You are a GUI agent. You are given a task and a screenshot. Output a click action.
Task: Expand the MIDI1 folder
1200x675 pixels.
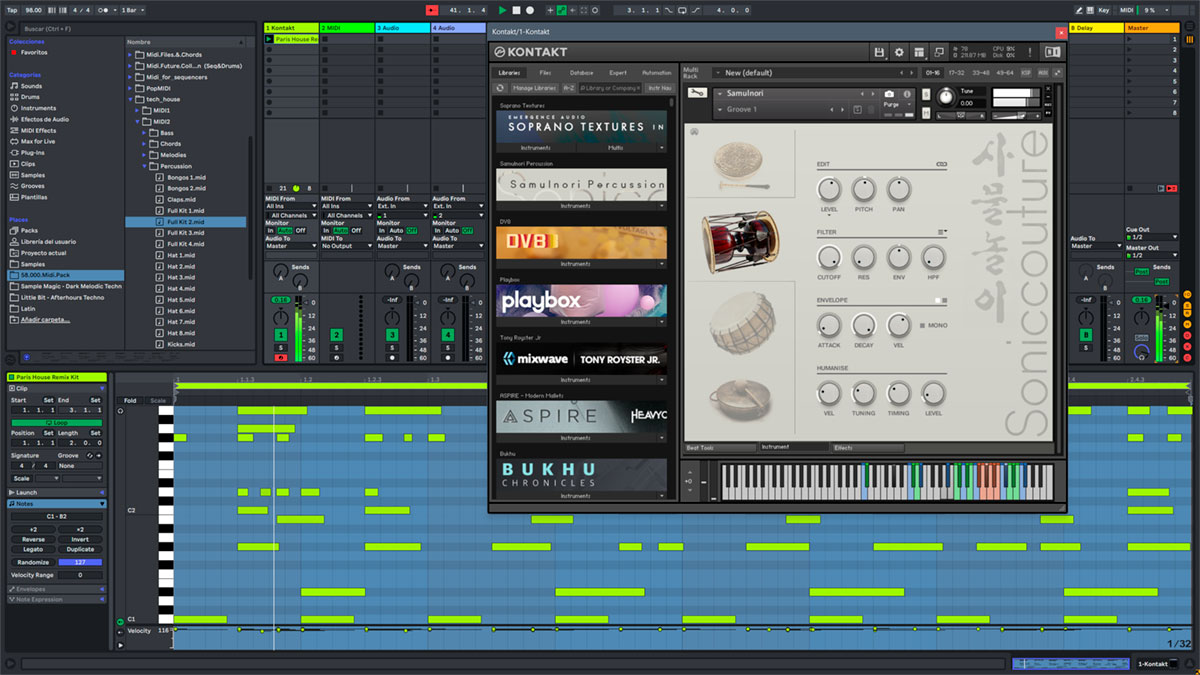coord(138,110)
